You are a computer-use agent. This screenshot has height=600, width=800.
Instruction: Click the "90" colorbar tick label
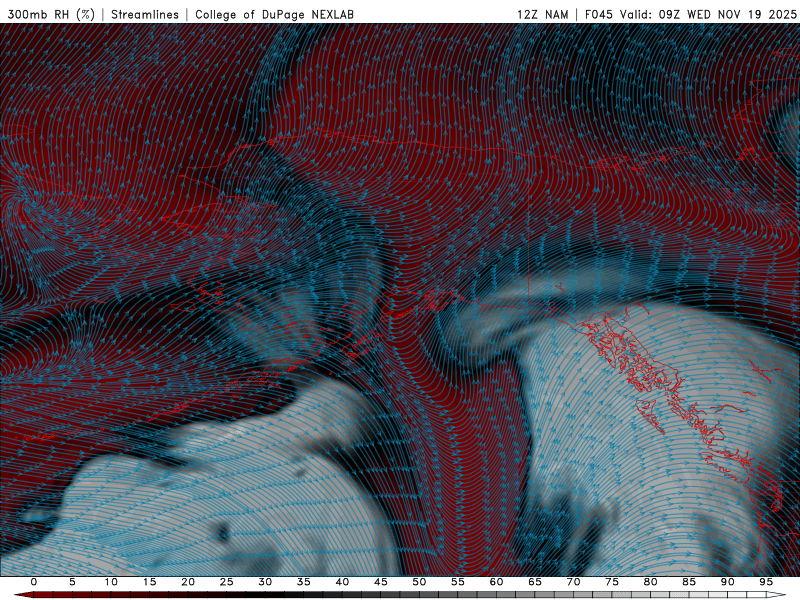click(x=727, y=582)
